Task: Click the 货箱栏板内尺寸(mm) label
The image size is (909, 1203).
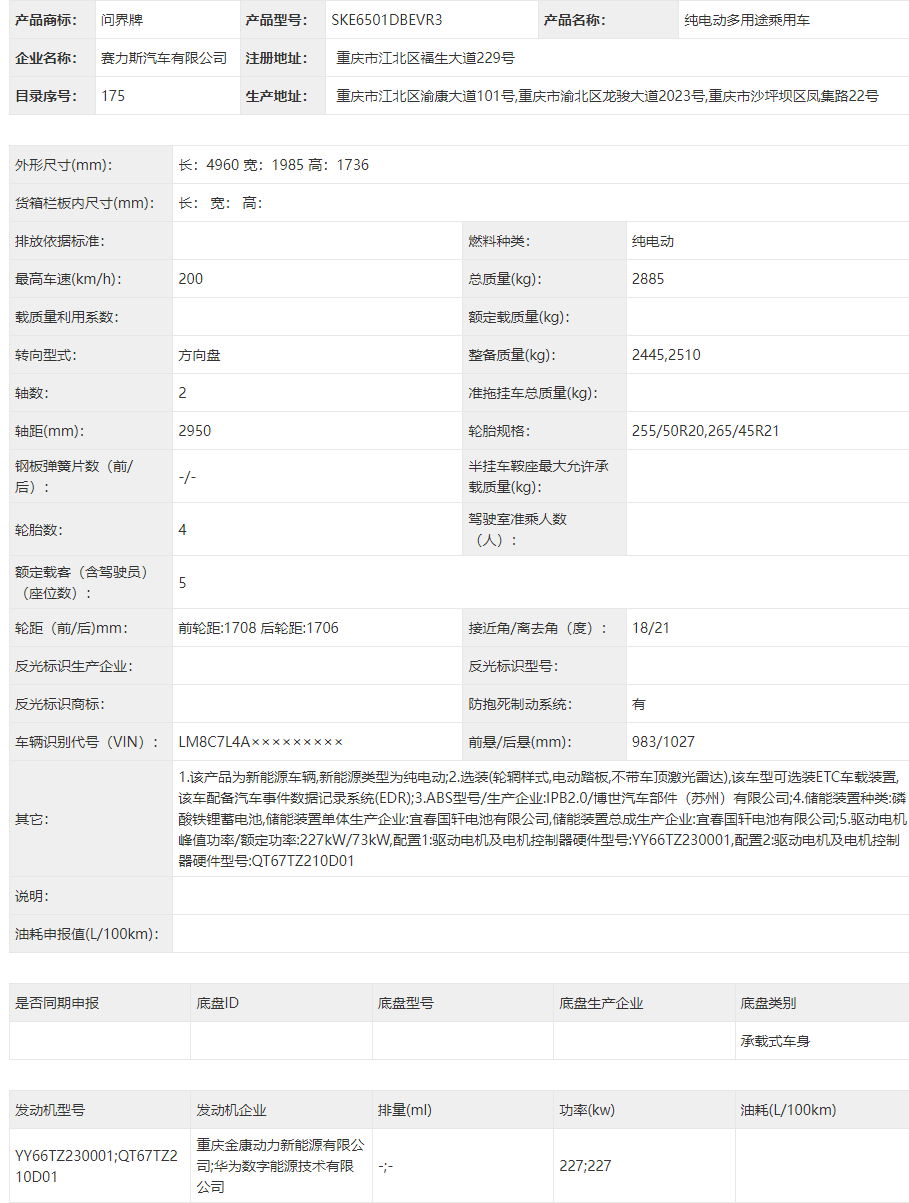Action: (x=84, y=203)
